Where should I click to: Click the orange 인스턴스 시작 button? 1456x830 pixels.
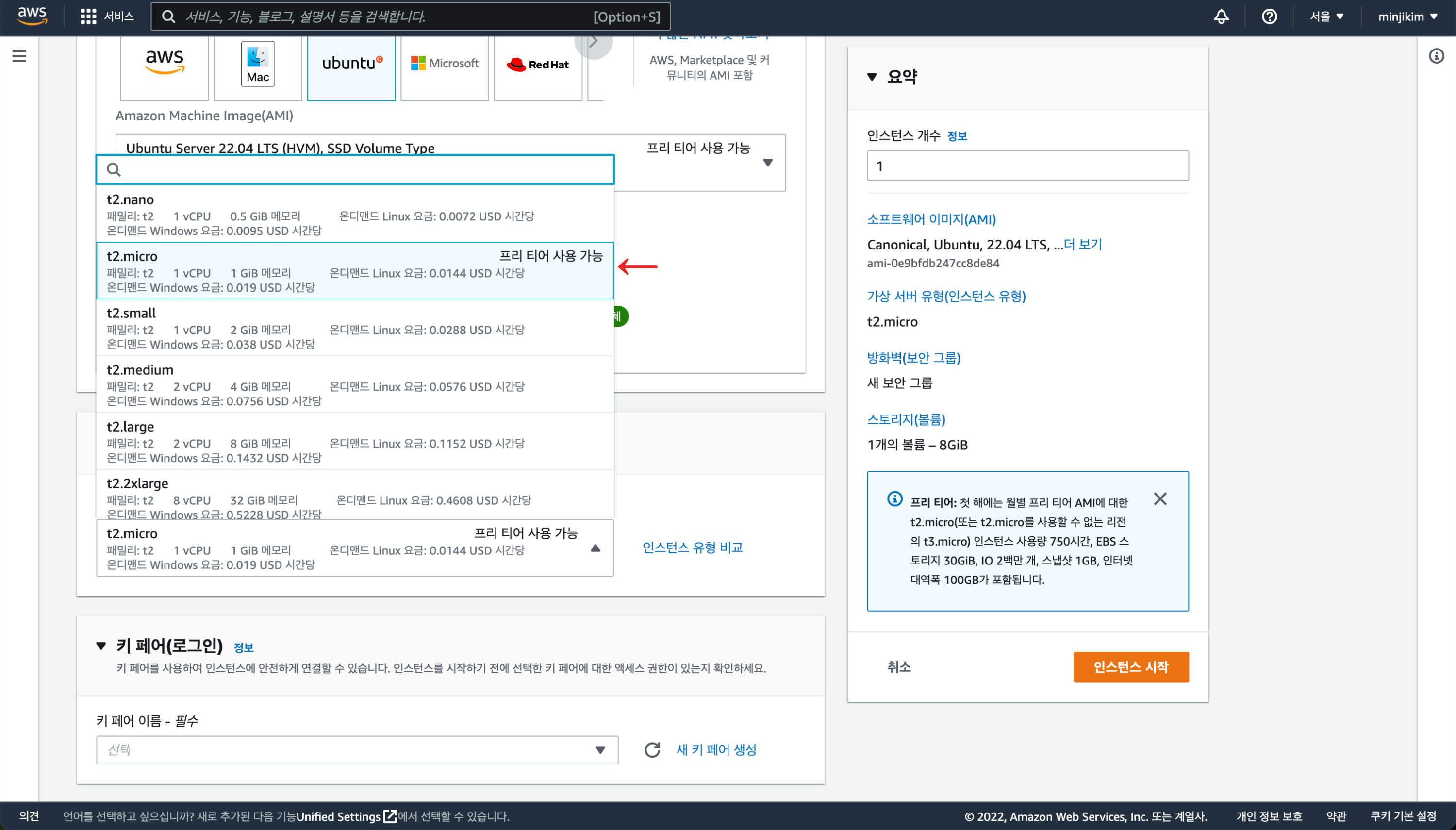[1131, 667]
